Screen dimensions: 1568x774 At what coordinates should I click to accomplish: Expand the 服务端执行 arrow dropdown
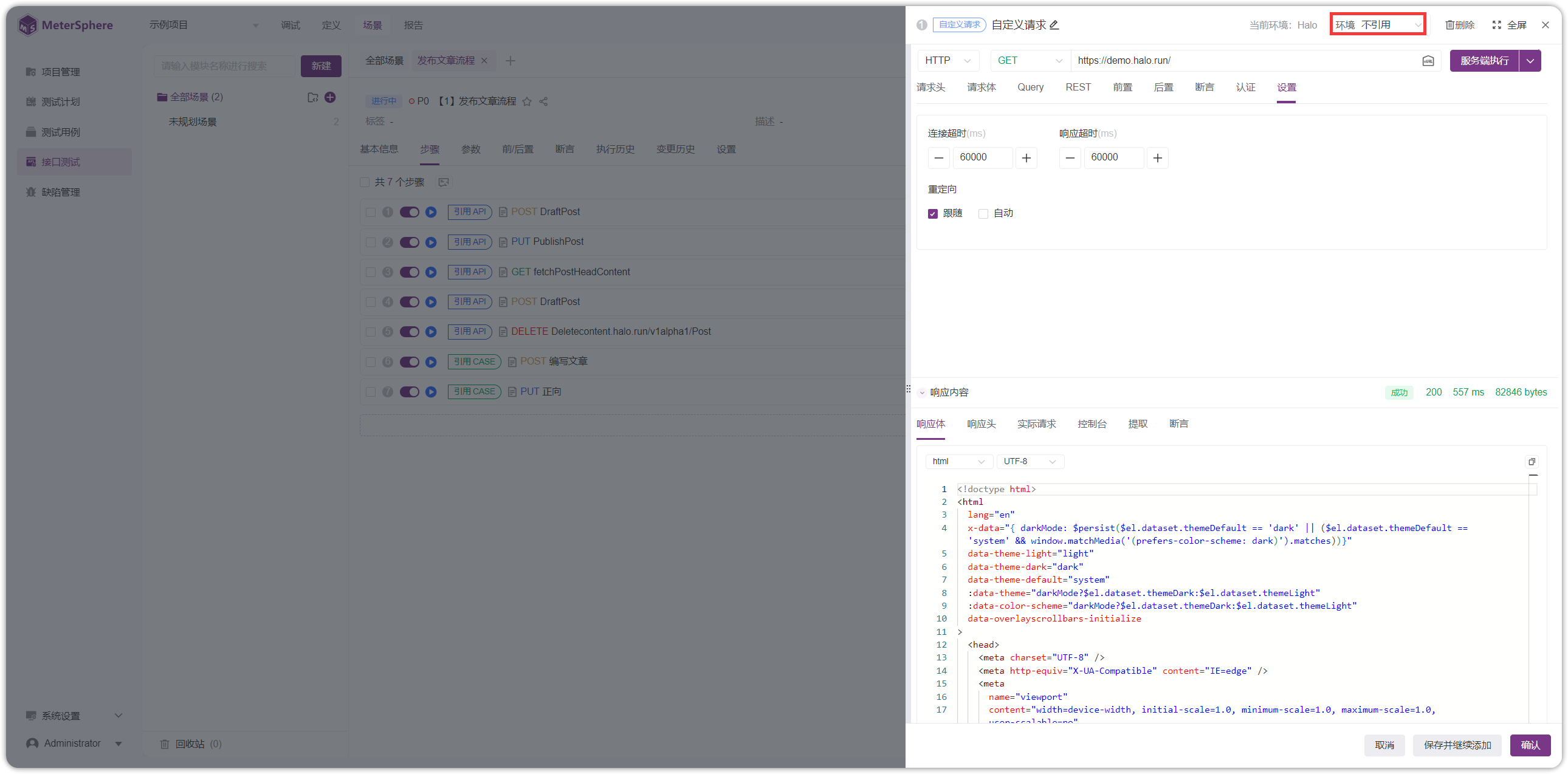(1530, 61)
